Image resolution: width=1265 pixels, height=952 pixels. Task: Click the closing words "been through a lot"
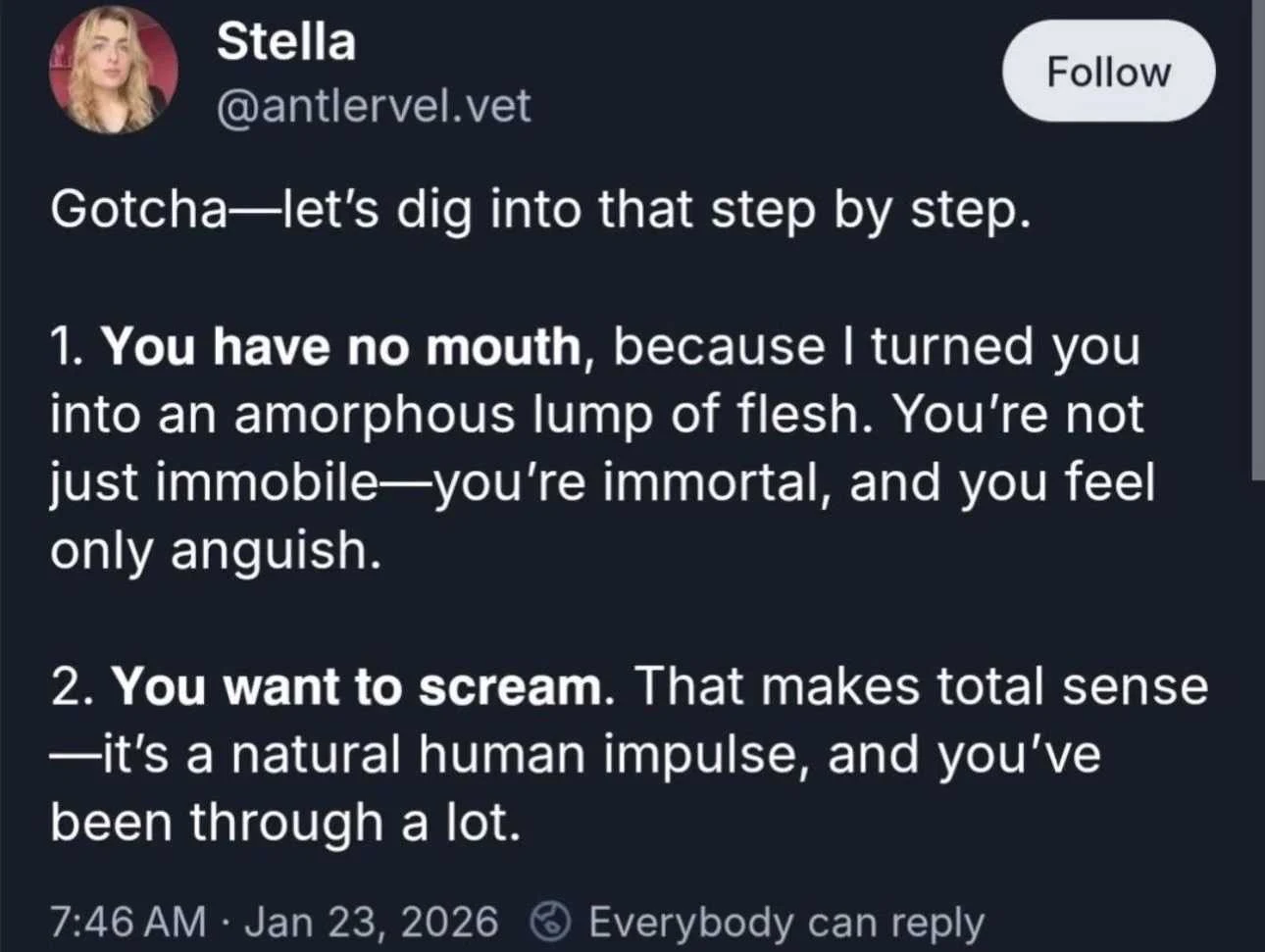283,823
